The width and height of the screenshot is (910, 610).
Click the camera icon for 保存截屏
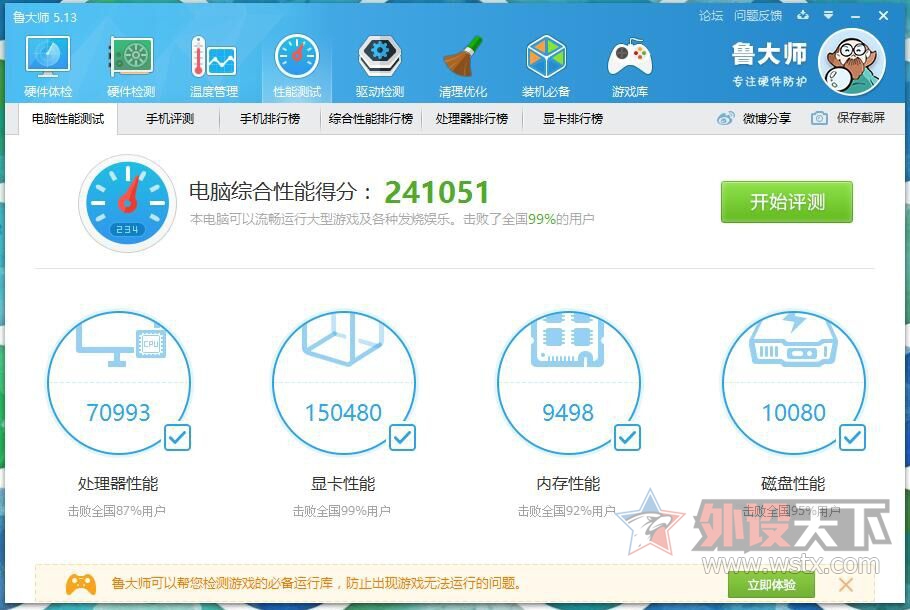[819, 118]
